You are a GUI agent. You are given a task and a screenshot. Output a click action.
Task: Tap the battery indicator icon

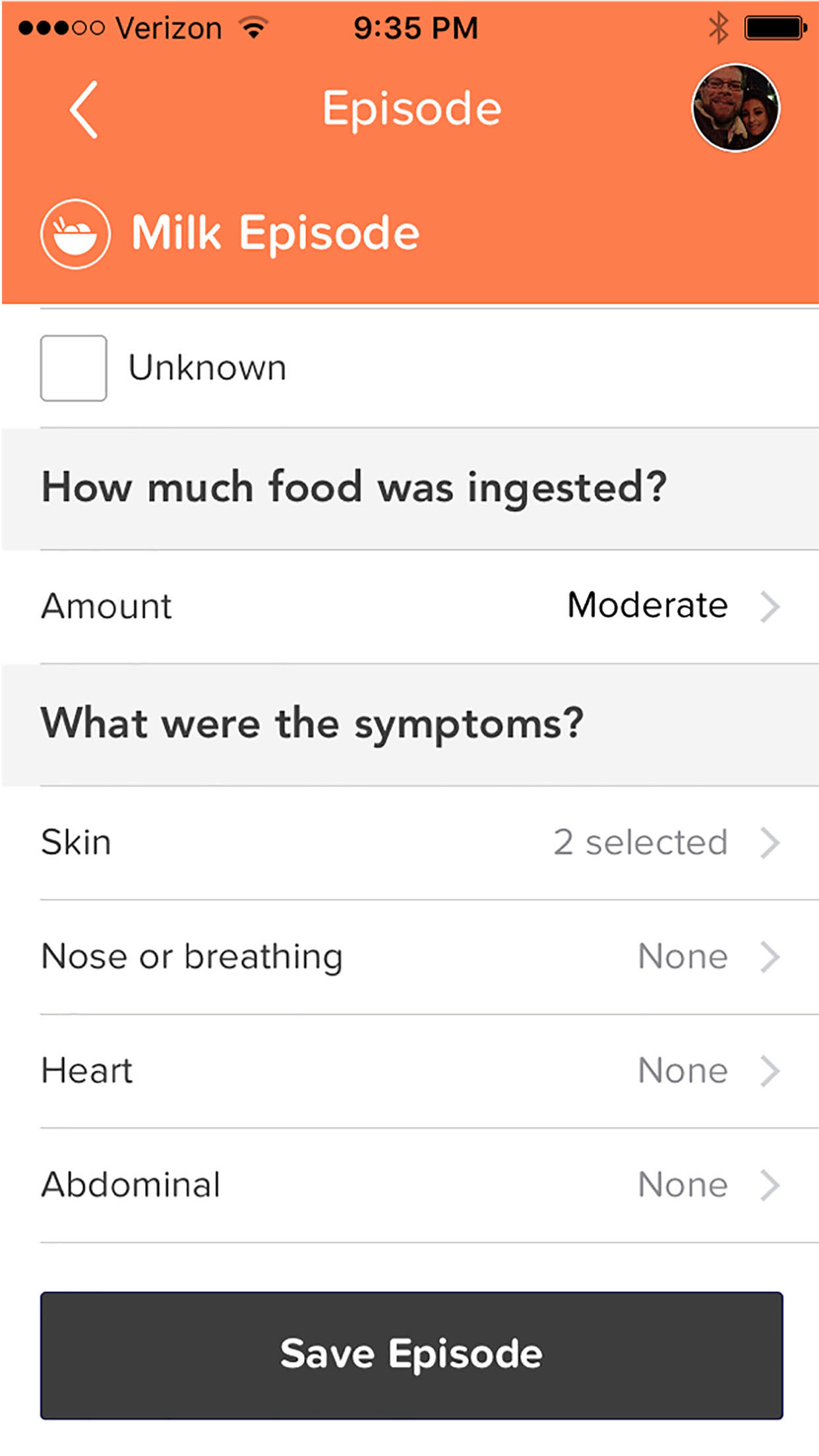(x=775, y=28)
